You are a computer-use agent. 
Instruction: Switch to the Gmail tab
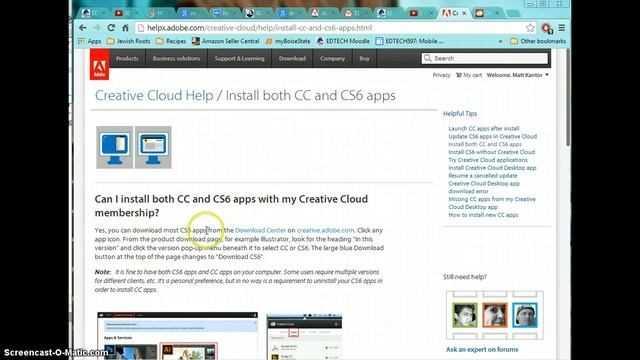(354, 13)
